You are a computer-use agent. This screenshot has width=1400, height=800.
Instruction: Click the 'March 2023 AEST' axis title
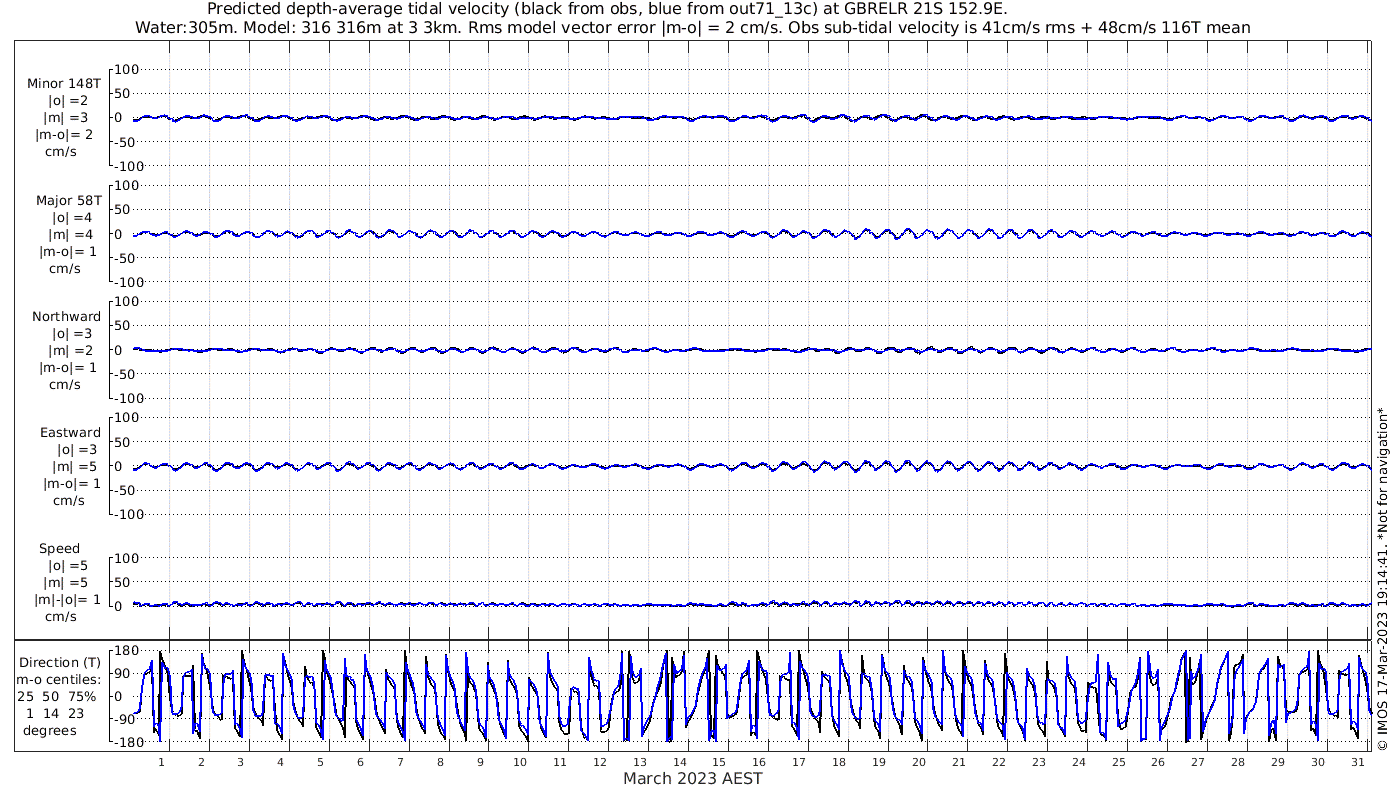[x=692, y=778]
